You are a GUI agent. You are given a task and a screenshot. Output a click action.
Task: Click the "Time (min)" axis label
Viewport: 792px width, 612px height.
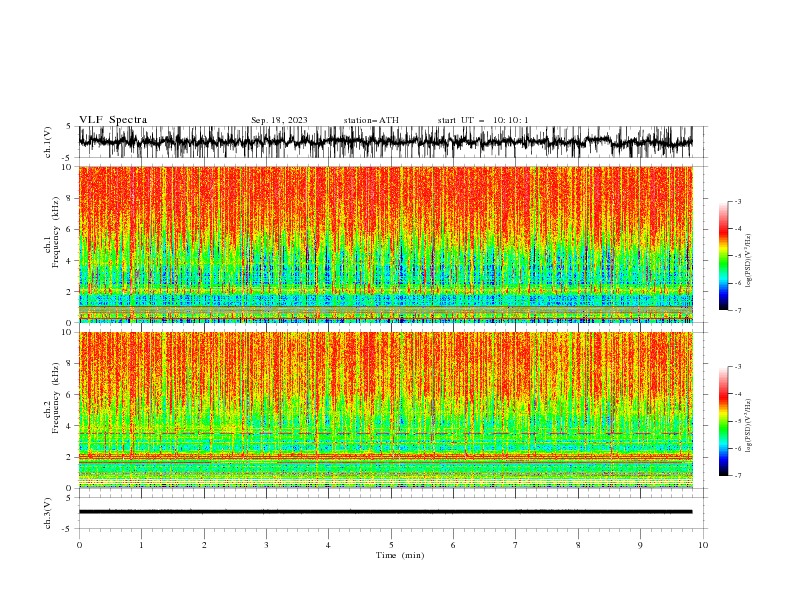tap(400, 555)
